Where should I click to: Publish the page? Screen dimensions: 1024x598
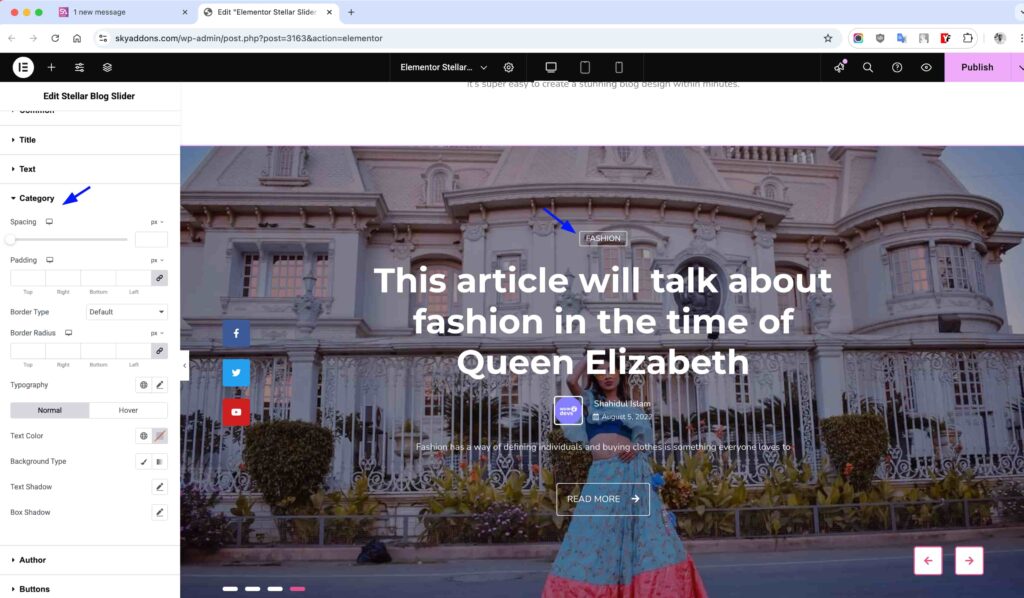click(x=977, y=67)
